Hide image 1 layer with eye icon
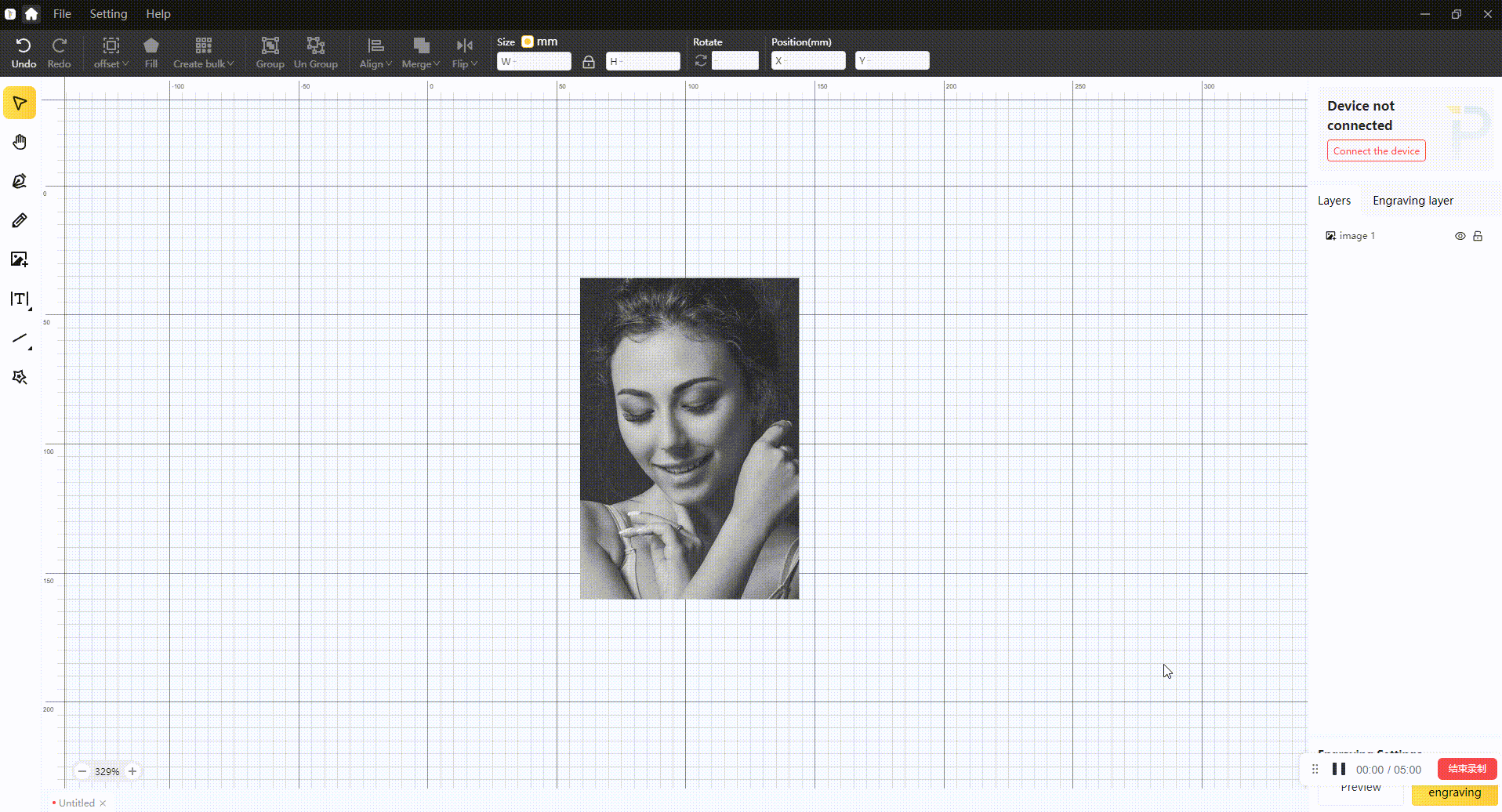The image size is (1502, 812). coord(1460,236)
